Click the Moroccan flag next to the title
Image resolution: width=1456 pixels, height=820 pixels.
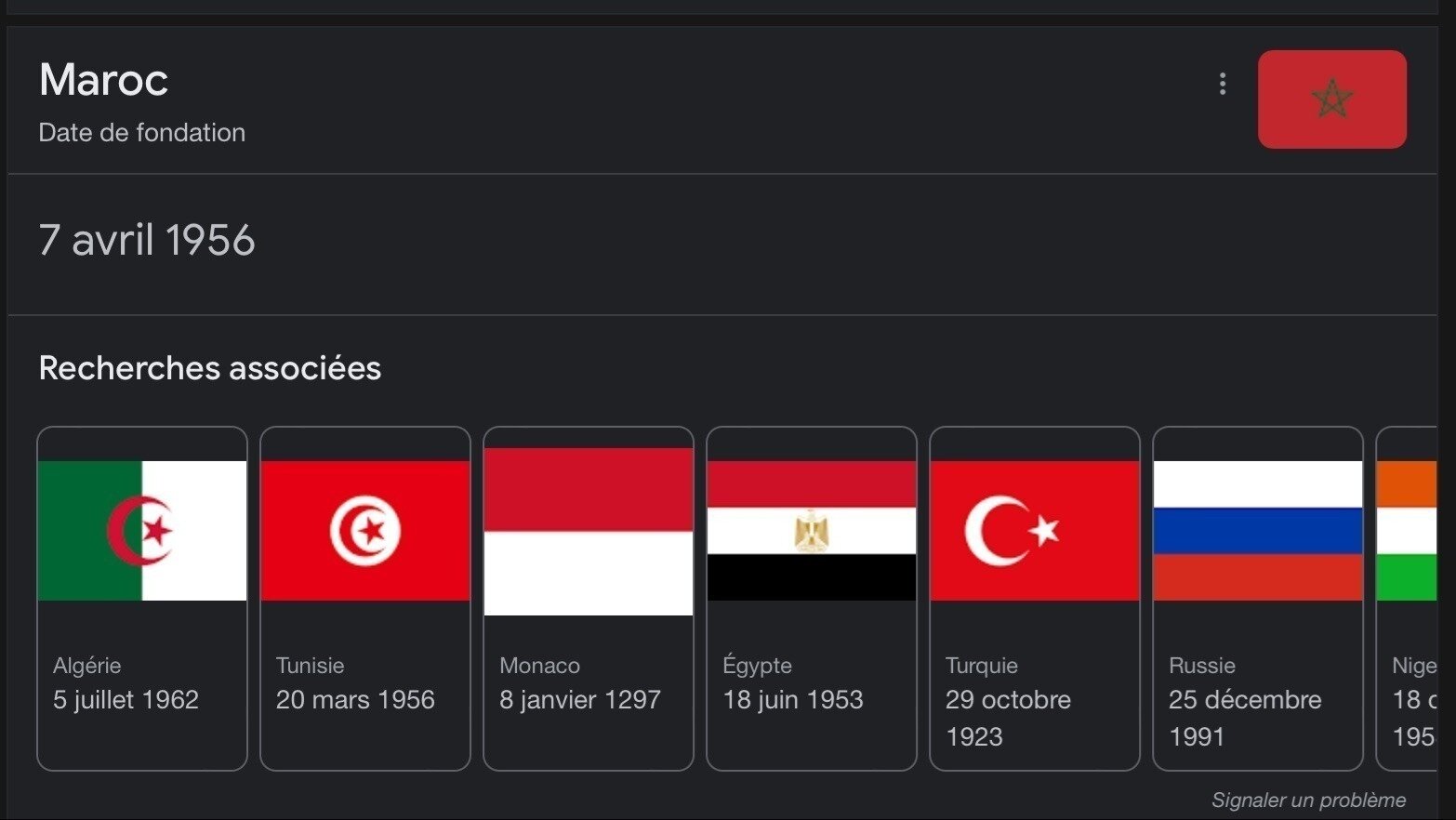1331,99
